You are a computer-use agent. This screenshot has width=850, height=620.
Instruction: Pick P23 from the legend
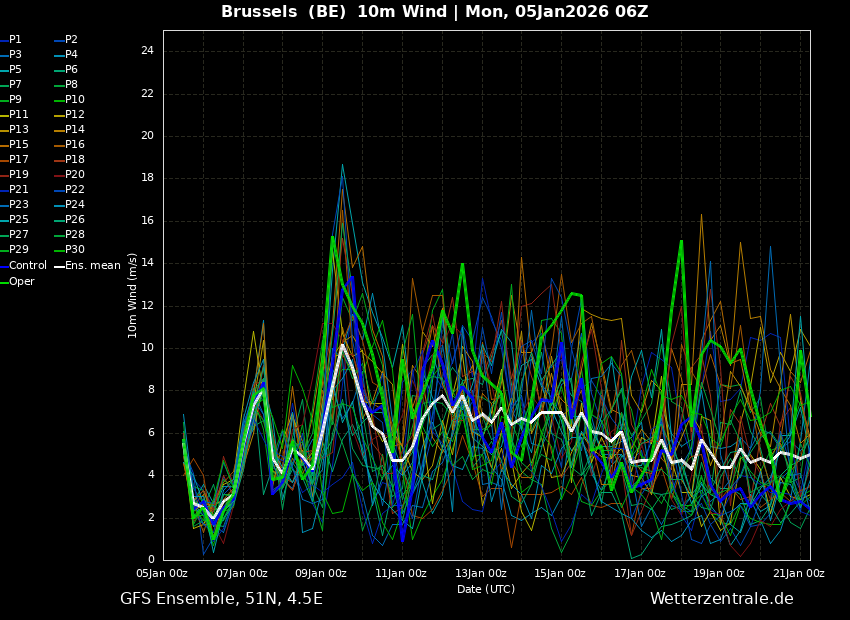coord(14,204)
